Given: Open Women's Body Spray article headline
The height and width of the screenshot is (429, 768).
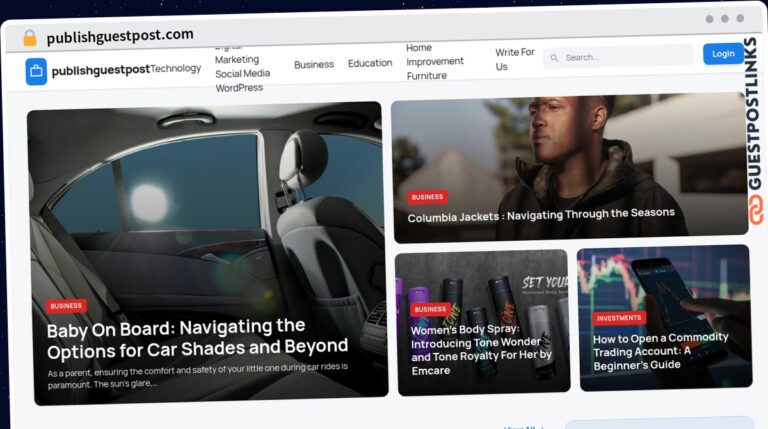Looking at the screenshot, I should (x=481, y=350).
